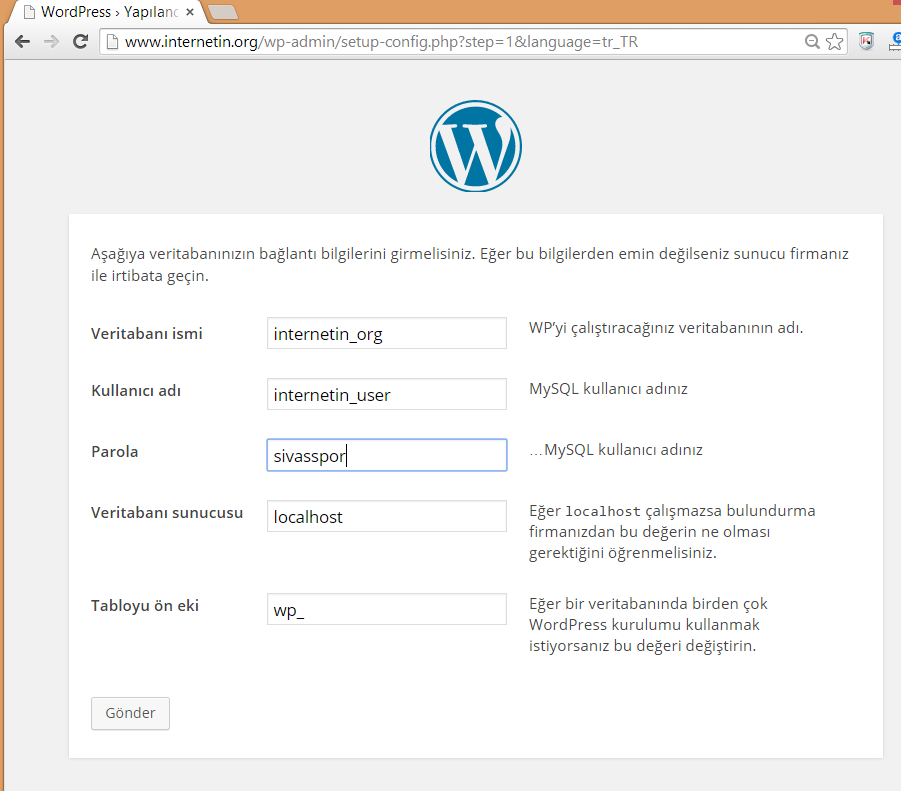This screenshot has height=791, width=901.
Task: Click the Veritabanı sunucusu localhost field
Action: [x=387, y=516]
